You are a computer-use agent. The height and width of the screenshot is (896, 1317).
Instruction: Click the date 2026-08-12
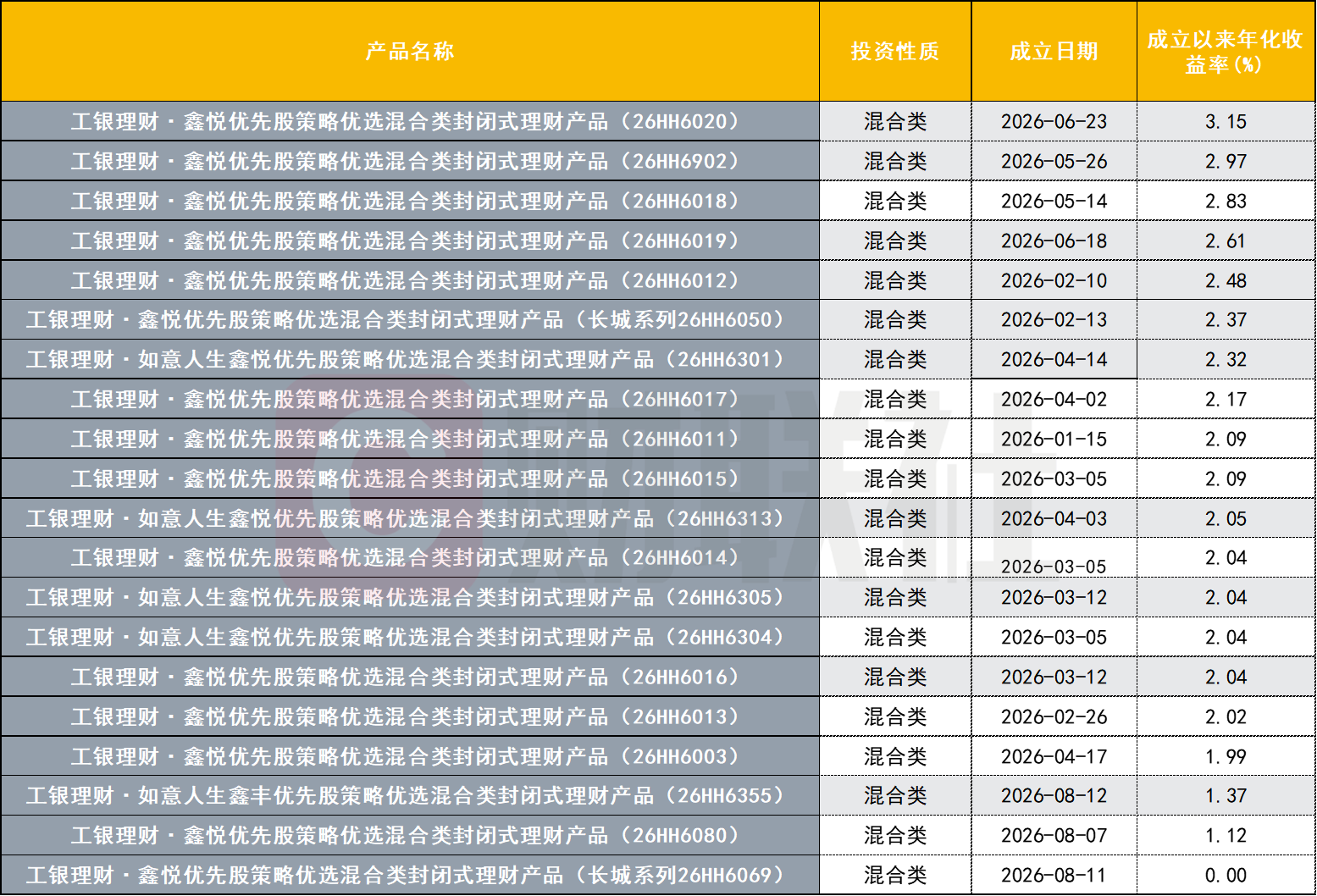pyautogui.click(x=1054, y=796)
